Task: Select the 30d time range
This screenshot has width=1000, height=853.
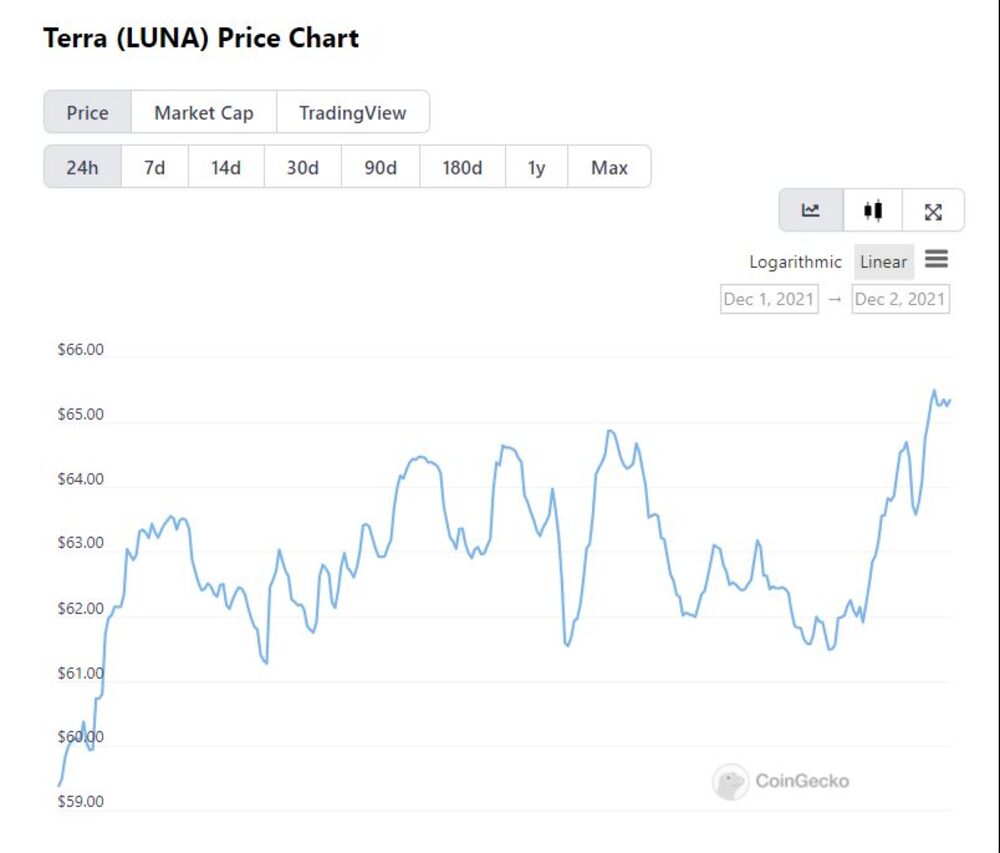Action: (302, 167)
